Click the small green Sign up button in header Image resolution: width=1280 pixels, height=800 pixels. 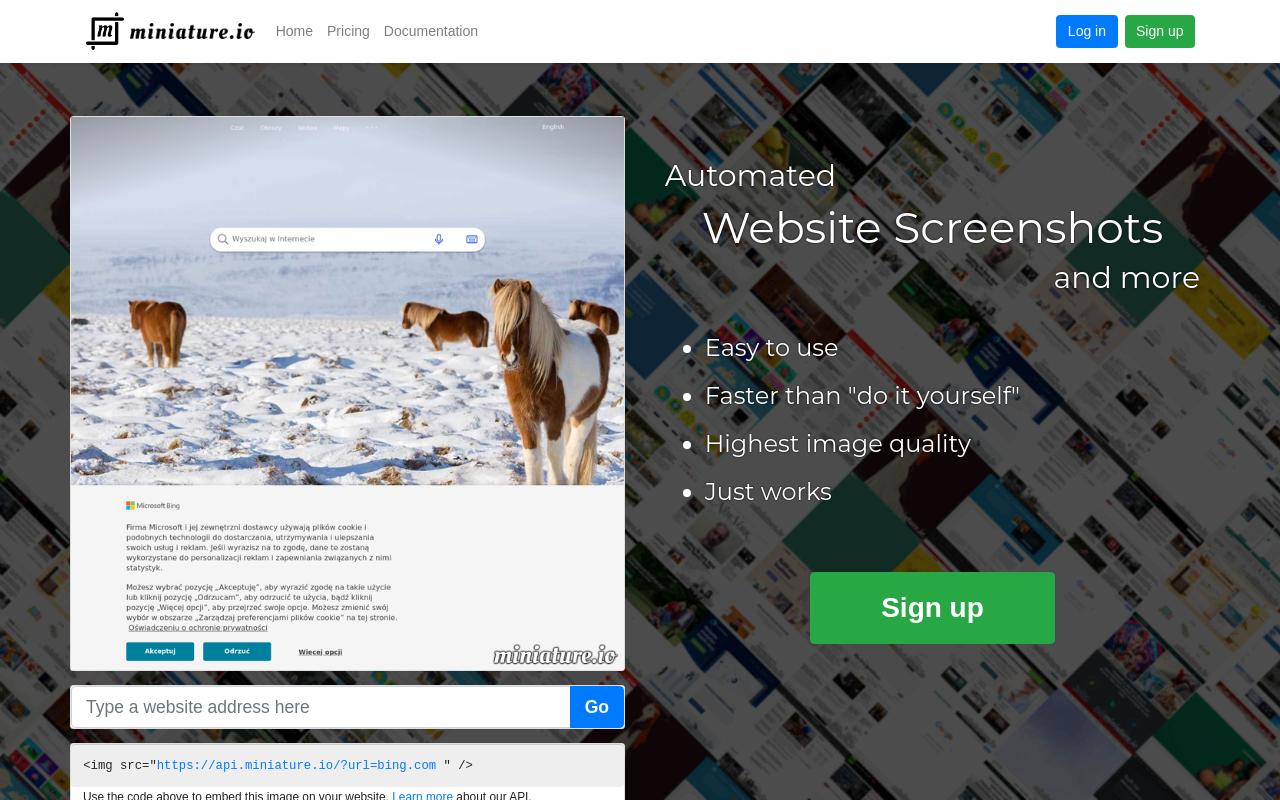coord(1159,31)
